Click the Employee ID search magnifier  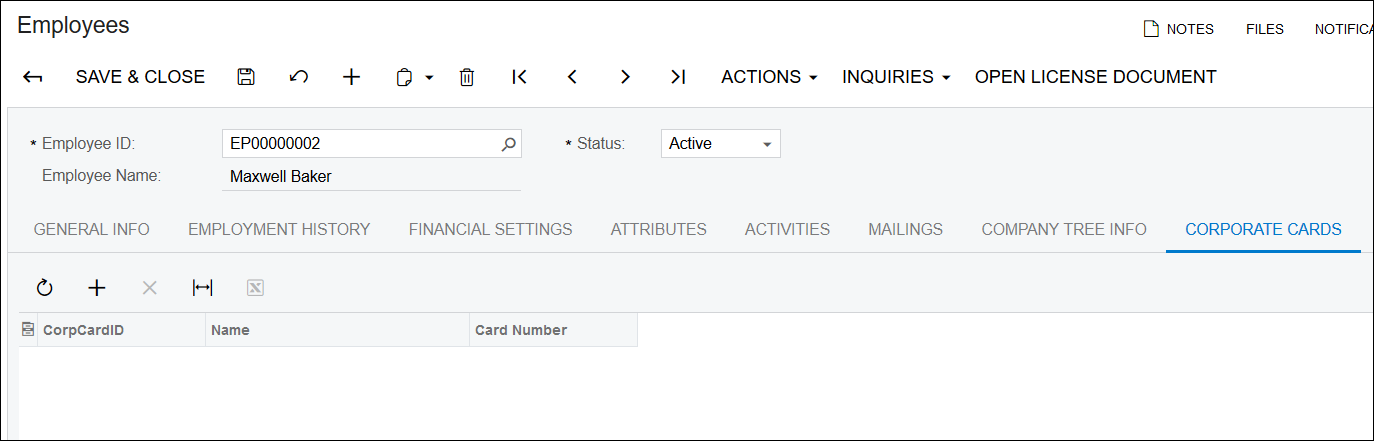pos(508,144)
